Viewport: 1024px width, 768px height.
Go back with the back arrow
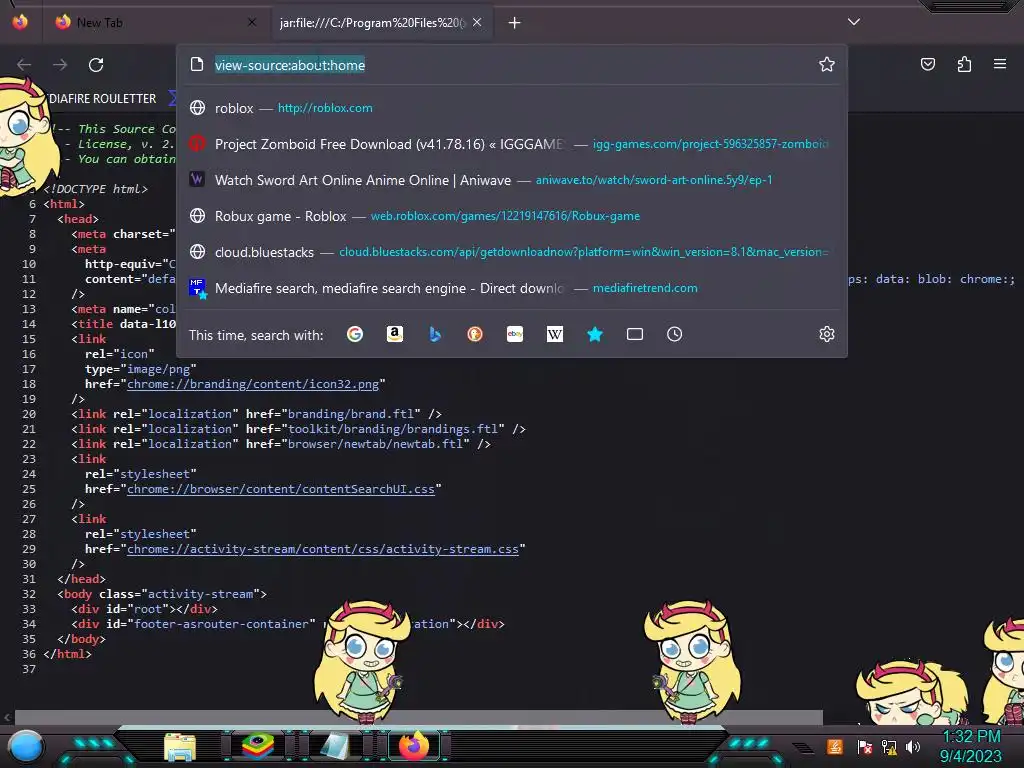pyautogui.click(x=24, y=65)
